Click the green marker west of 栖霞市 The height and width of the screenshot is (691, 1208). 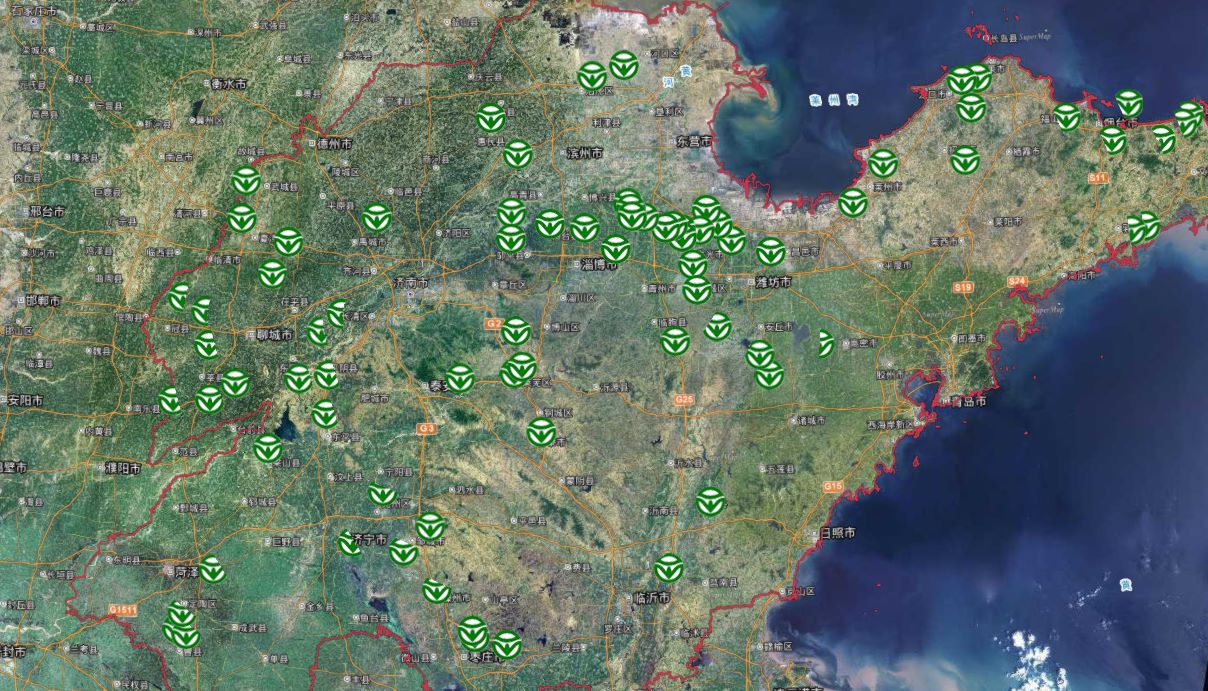click(x=964, y=159)
